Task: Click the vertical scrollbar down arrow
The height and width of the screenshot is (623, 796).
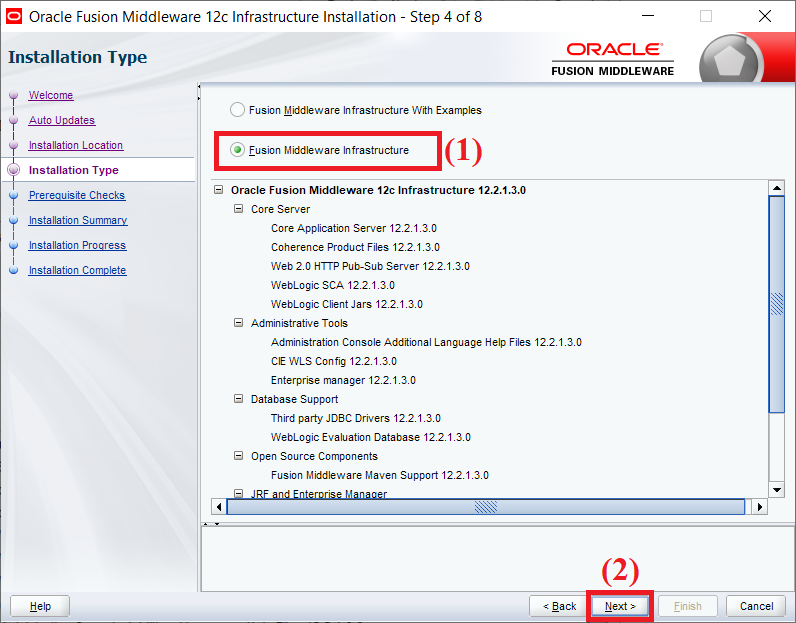Action: tap(777, 490)
